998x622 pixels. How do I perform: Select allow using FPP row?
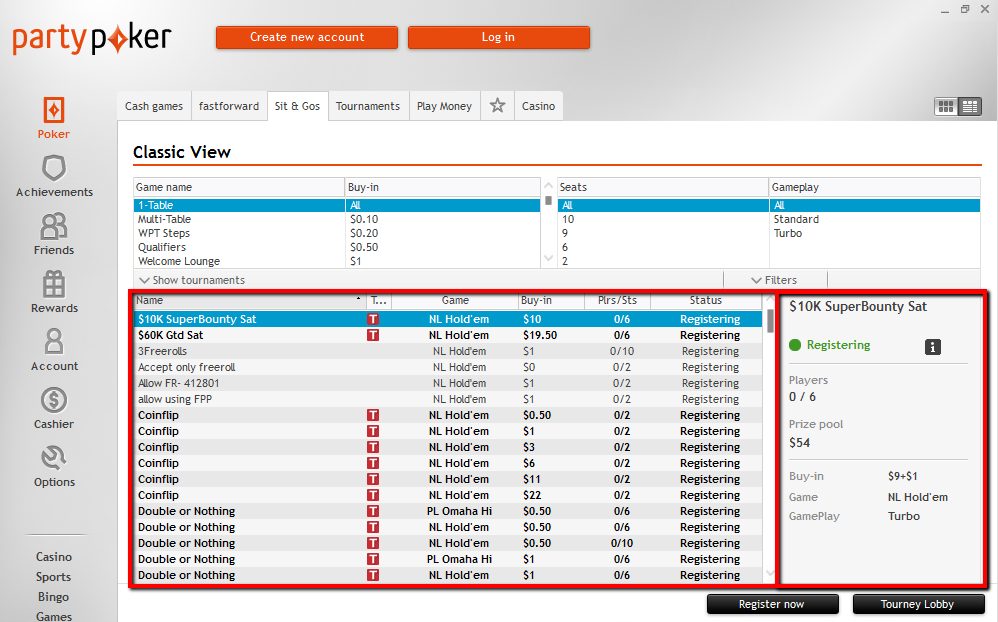tap(448, 399)
